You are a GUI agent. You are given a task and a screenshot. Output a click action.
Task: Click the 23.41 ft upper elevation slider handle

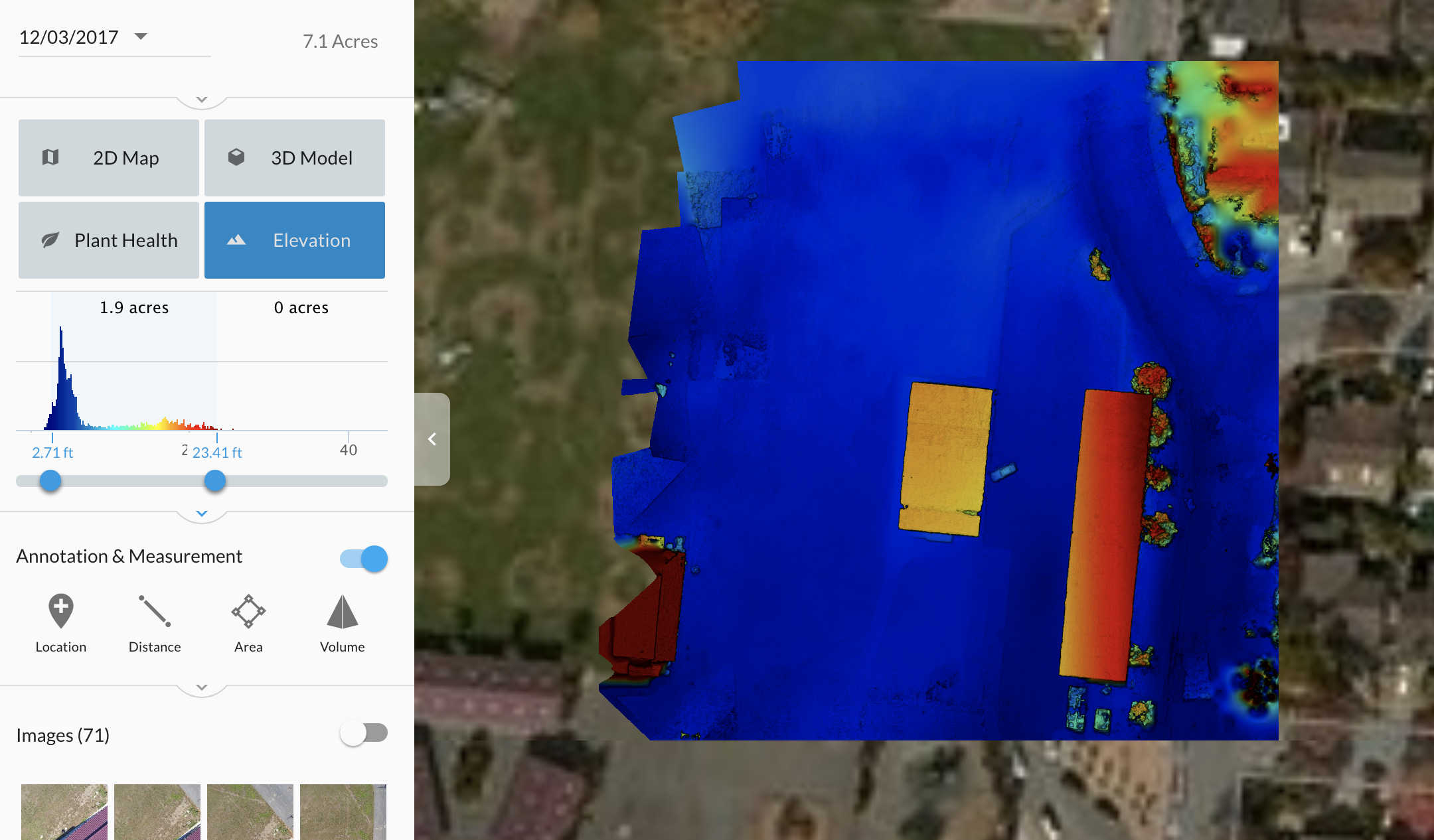[x=214, y=481]
